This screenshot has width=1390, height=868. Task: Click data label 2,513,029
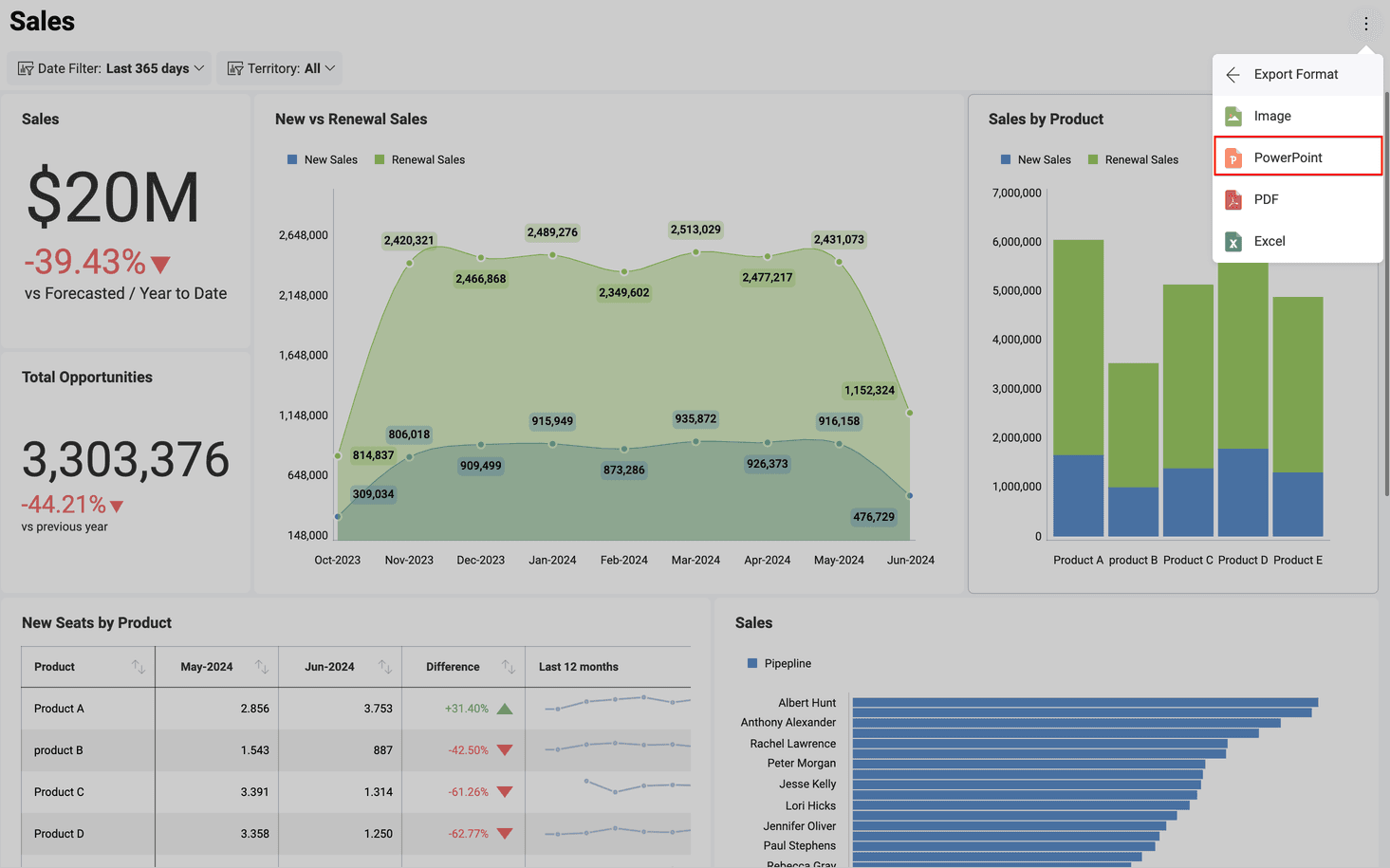[x=695, y=230]
